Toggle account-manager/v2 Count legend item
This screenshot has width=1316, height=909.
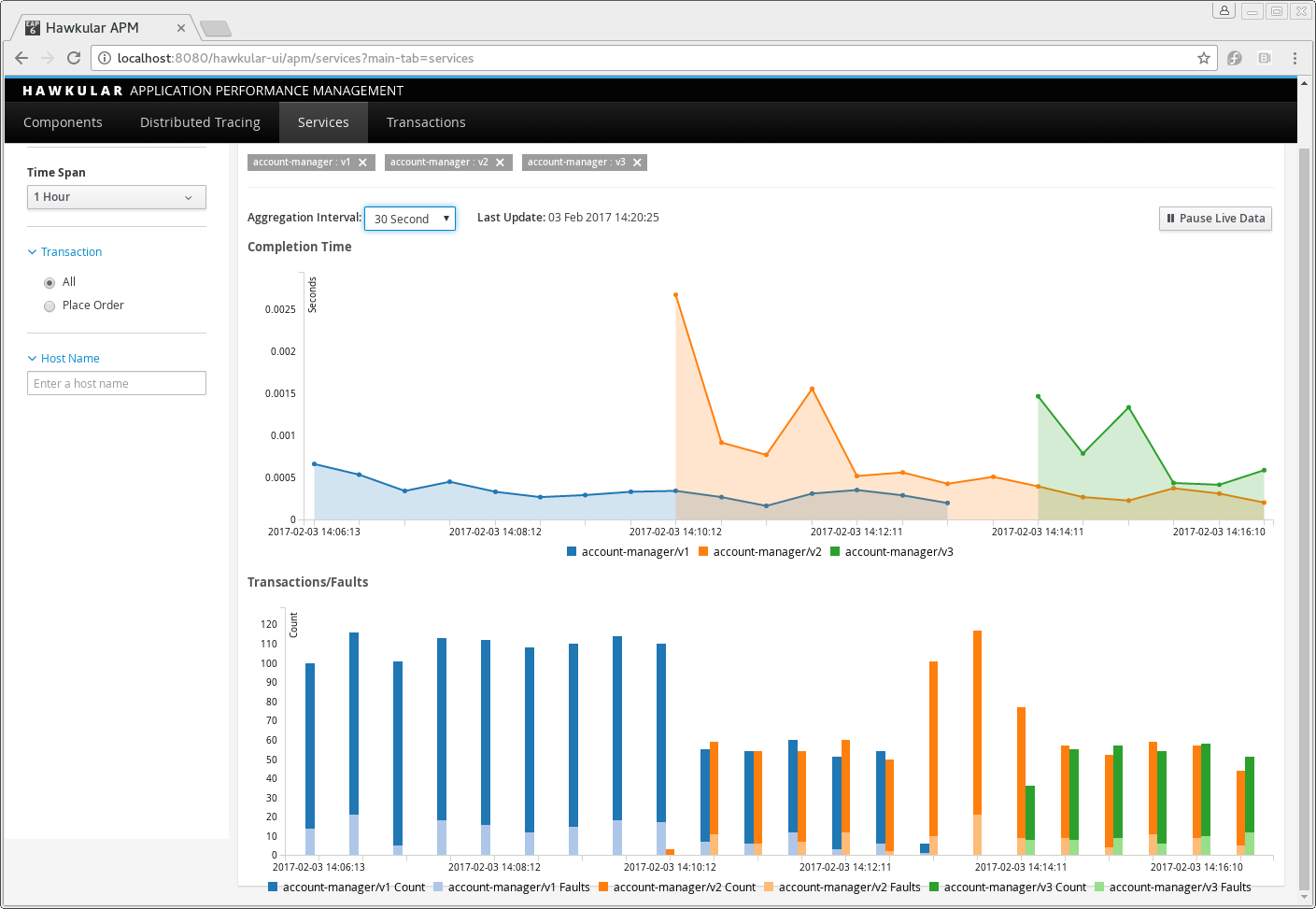(x=677, y=888)
